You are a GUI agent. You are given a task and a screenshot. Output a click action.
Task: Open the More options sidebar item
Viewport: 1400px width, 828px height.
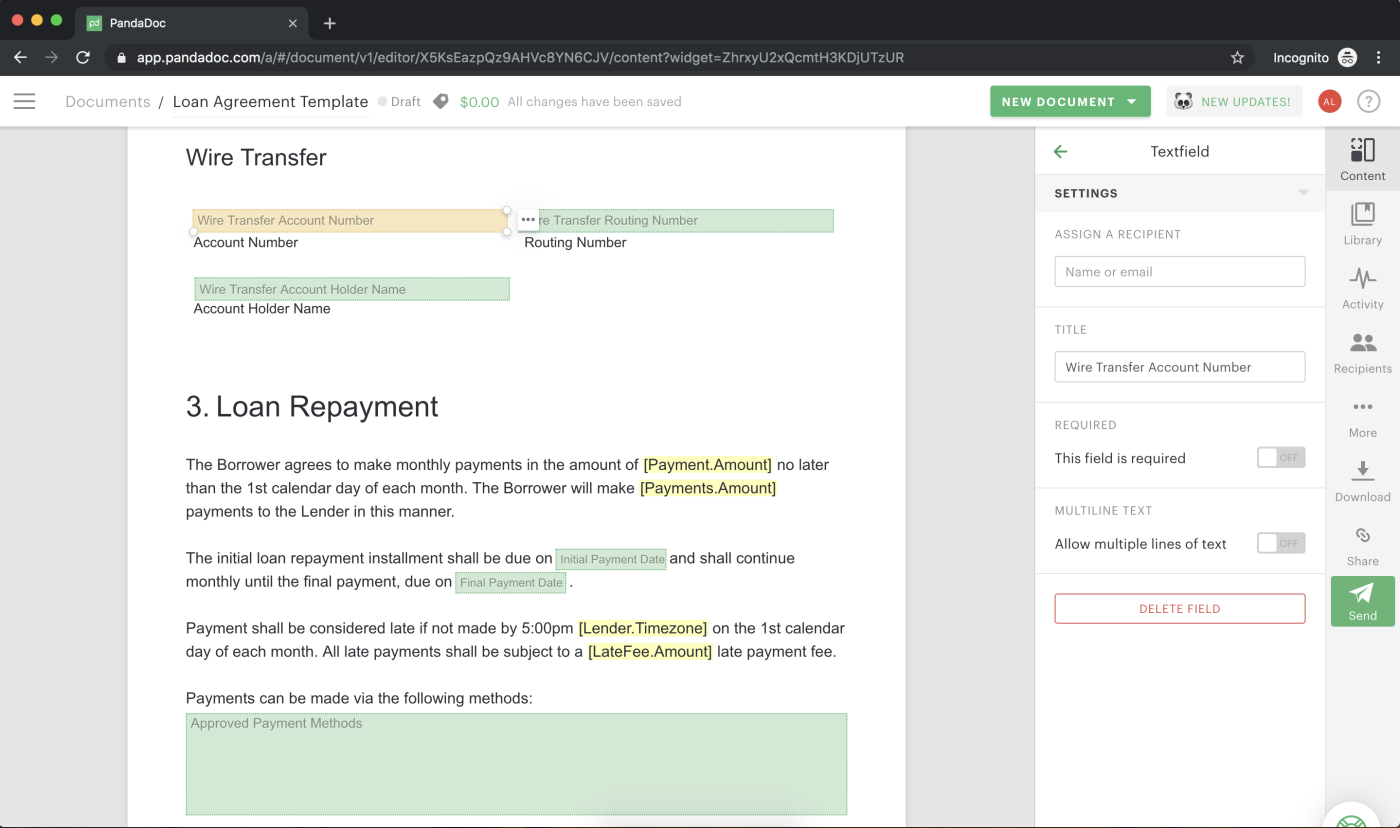pos(1362,417)
